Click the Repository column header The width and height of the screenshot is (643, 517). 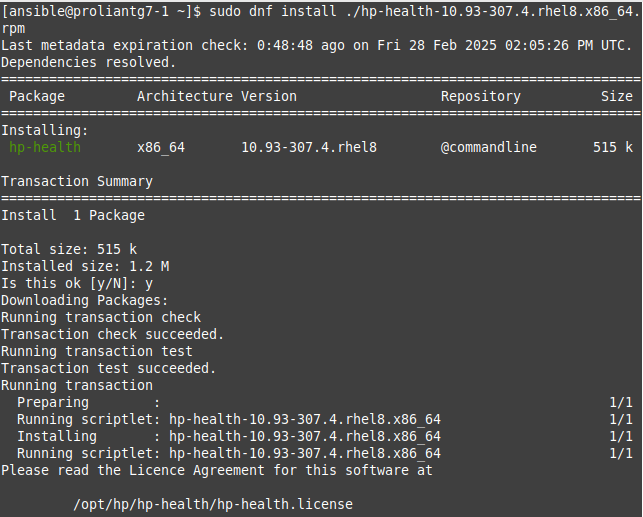(480, 96)
